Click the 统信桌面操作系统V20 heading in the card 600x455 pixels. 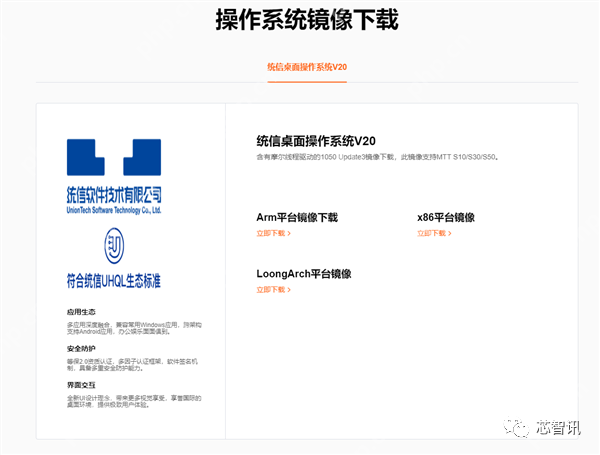(x=316, y=141)
